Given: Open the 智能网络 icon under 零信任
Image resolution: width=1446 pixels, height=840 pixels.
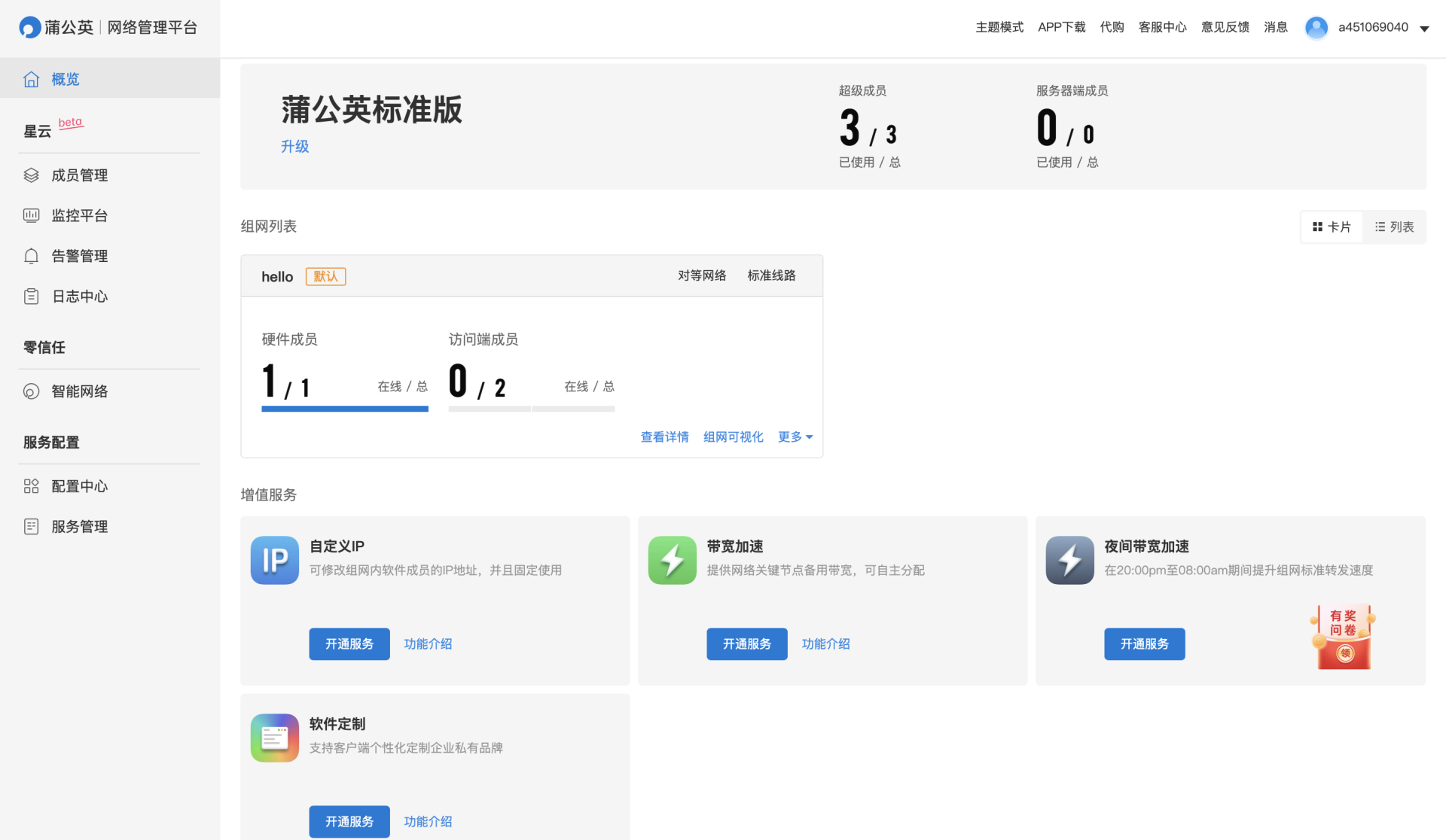Looking at the screenshot, I should coord(31,391).
